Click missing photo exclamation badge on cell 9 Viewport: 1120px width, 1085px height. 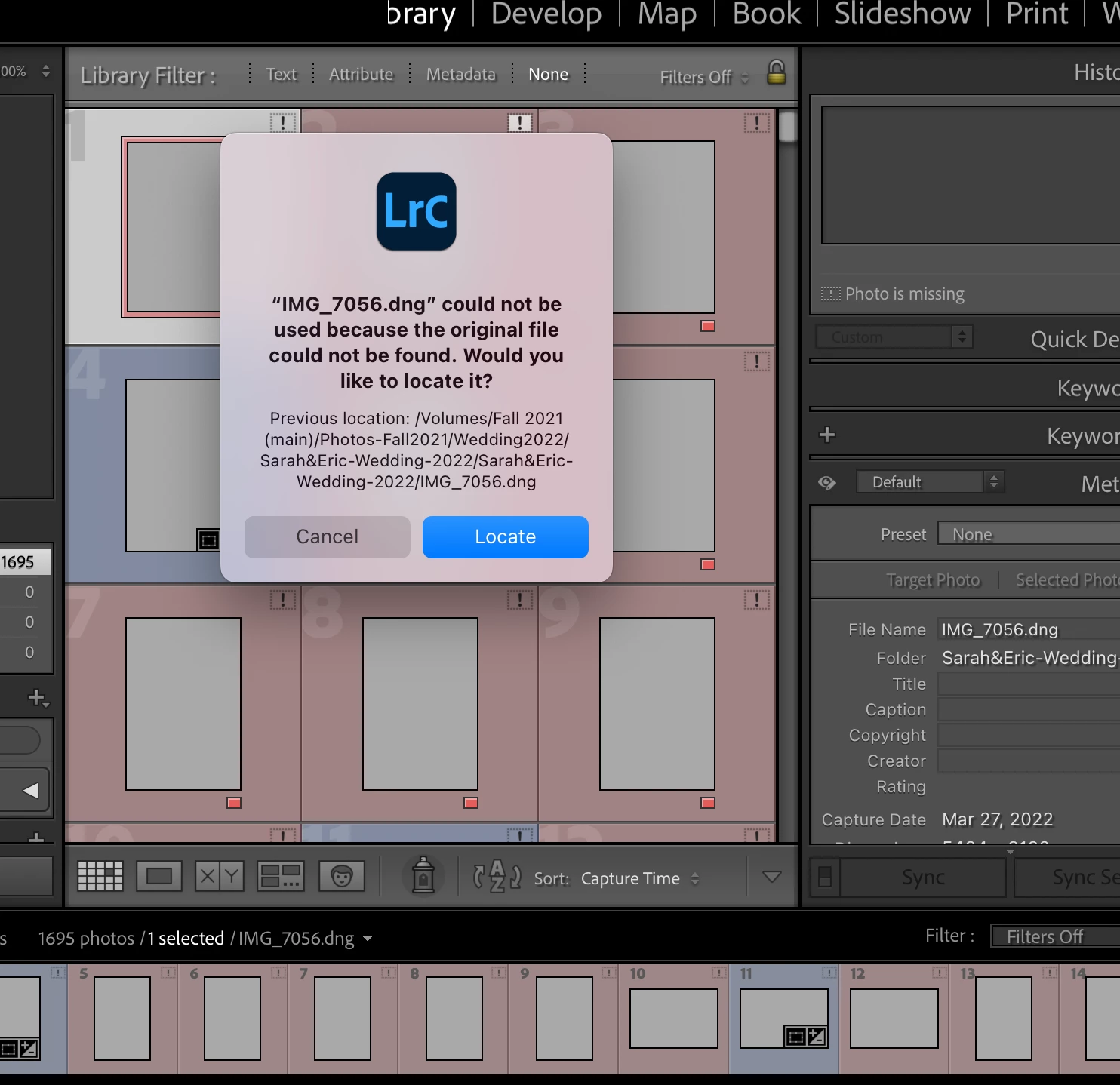click(756, 600)
